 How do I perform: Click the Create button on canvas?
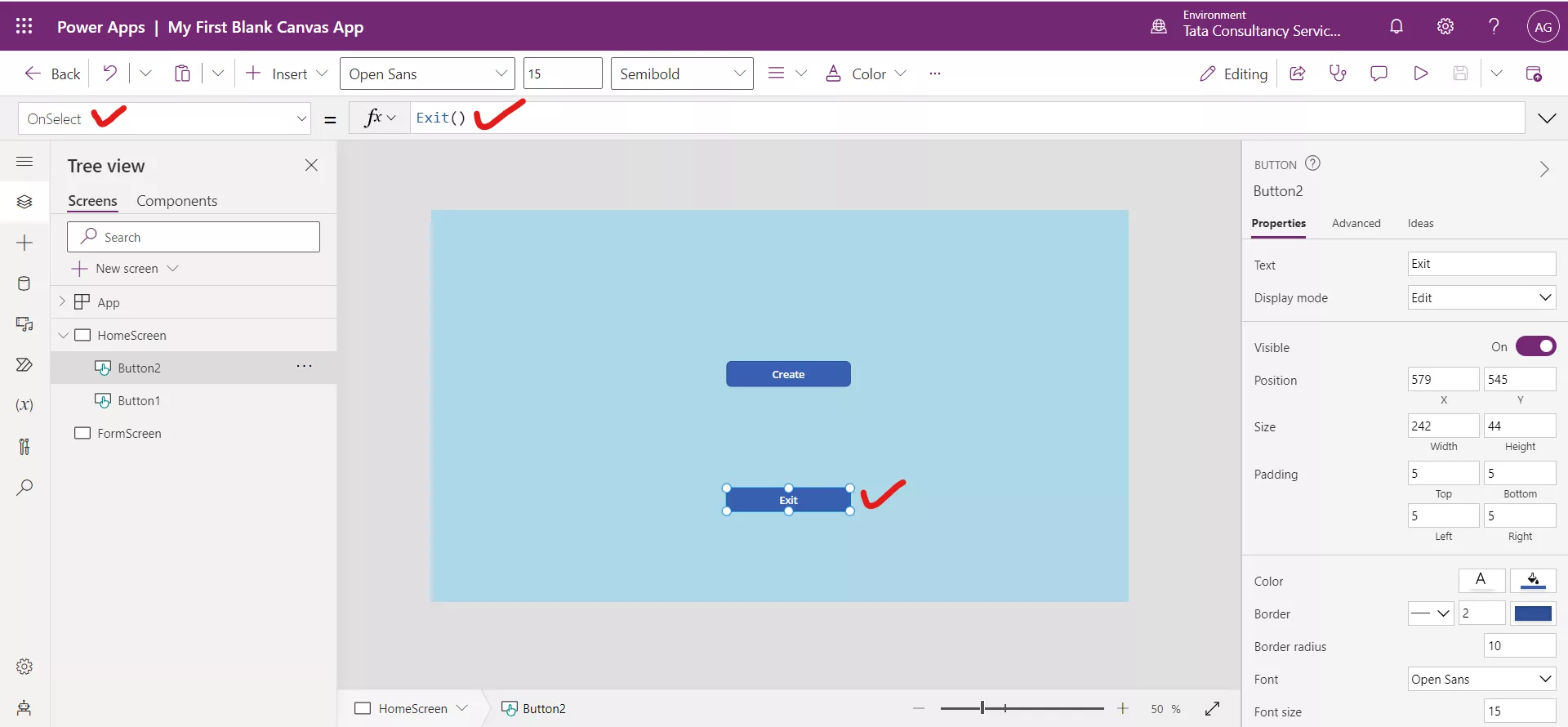(788, 374)
